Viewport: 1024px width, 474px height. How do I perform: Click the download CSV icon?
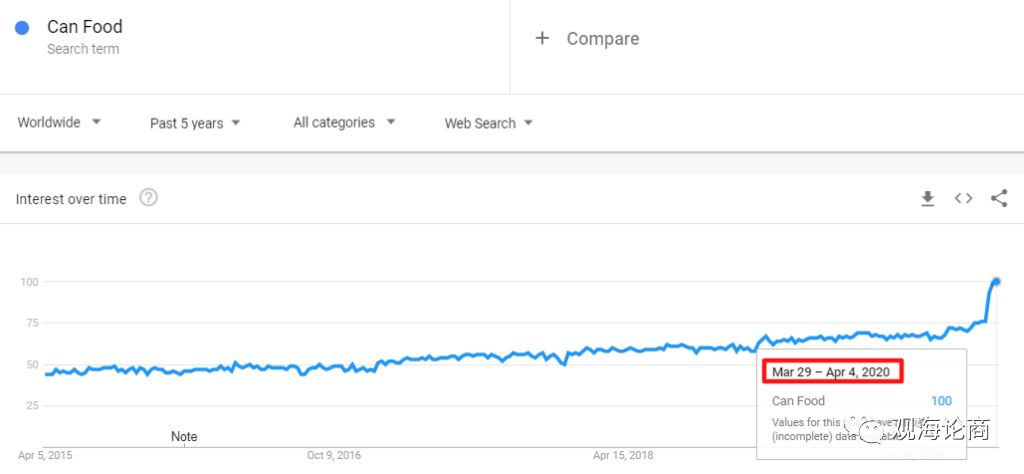point(927,199)
